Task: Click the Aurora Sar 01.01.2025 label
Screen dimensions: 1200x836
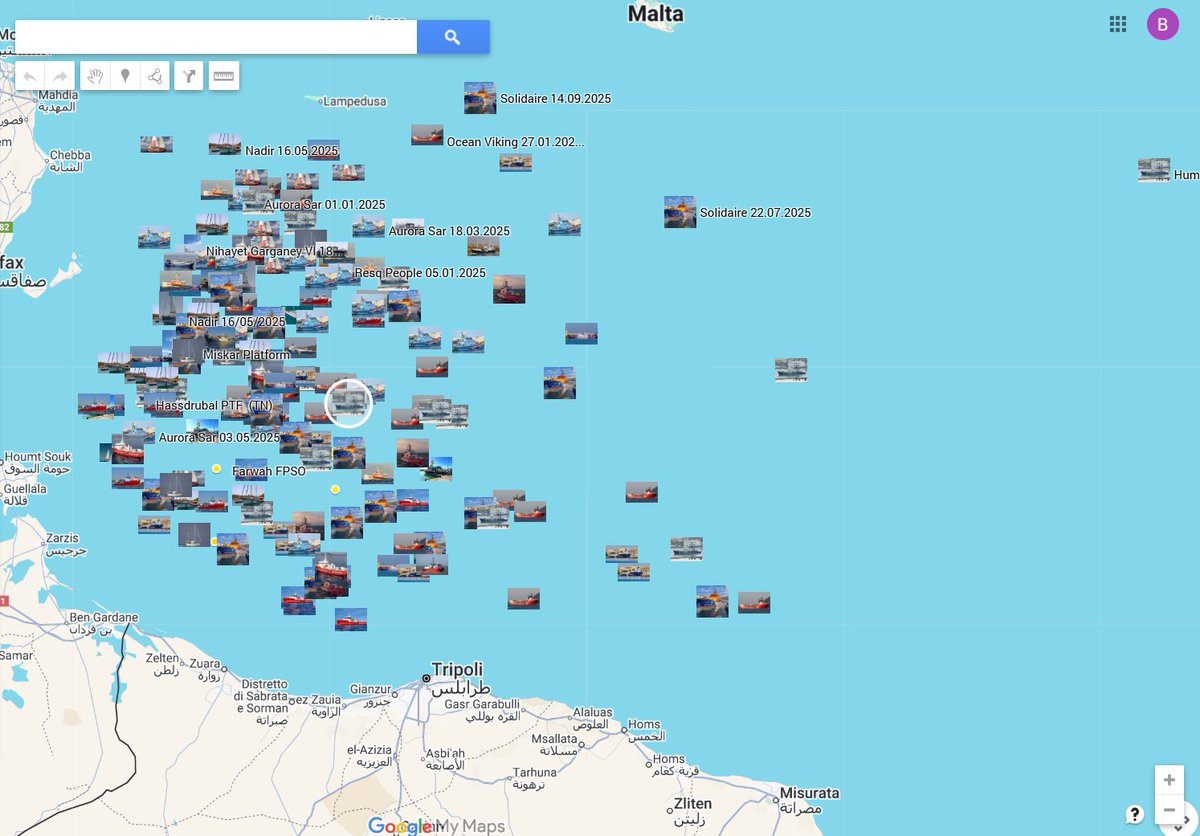Action: pyautogui.click(x=325, y=205)
